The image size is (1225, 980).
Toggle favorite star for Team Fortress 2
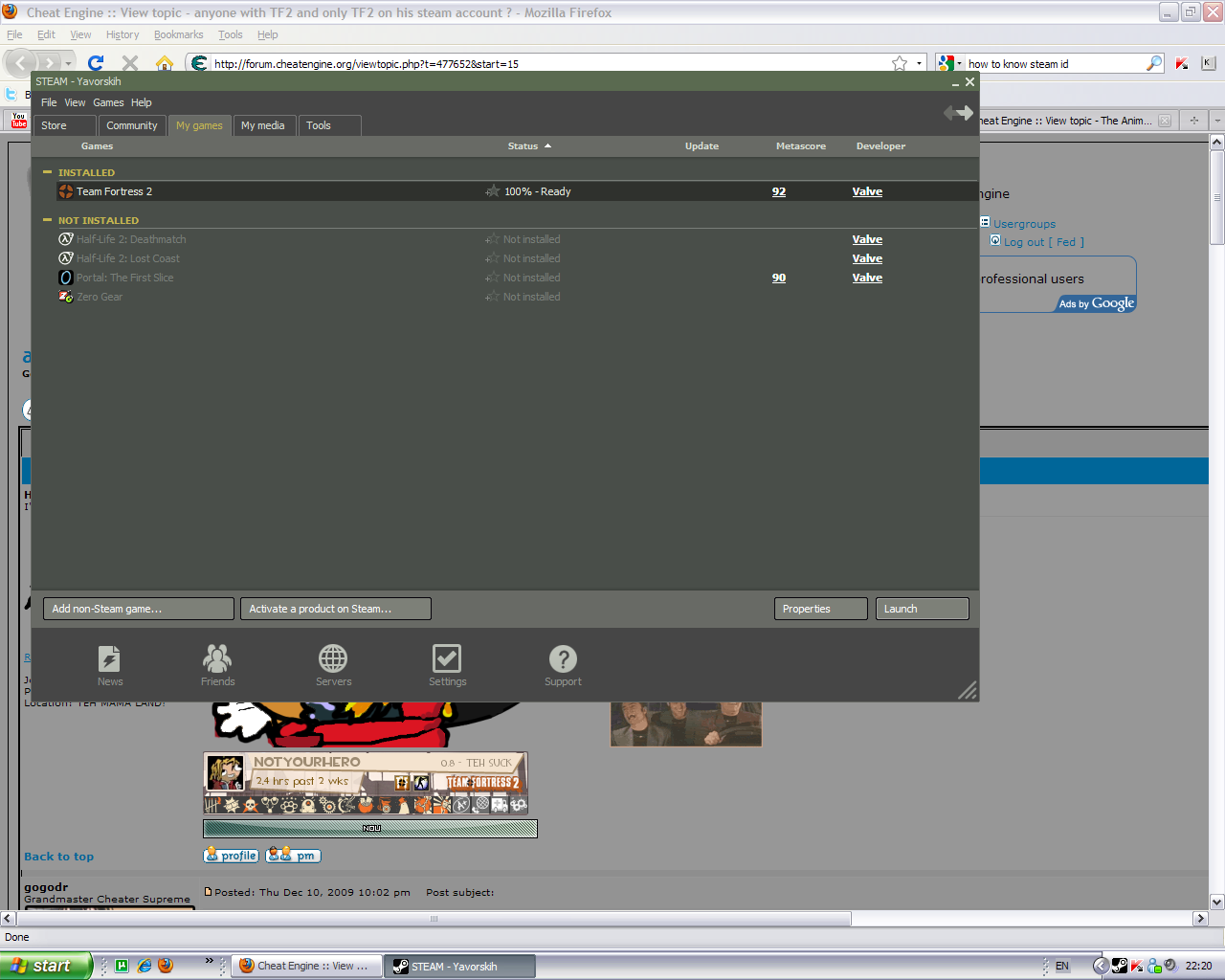tap(493, 191)
